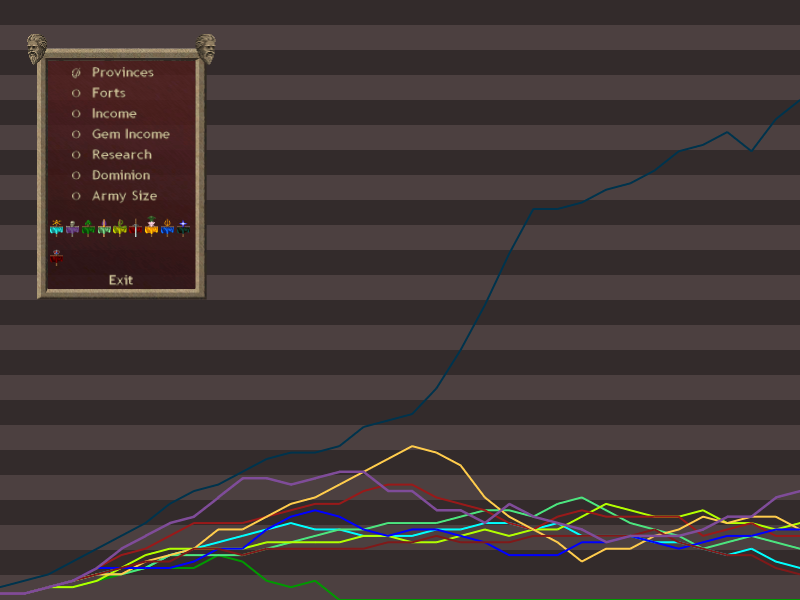800x600 pixels.
Task: Switch the graph to Income
Action: 104,113
